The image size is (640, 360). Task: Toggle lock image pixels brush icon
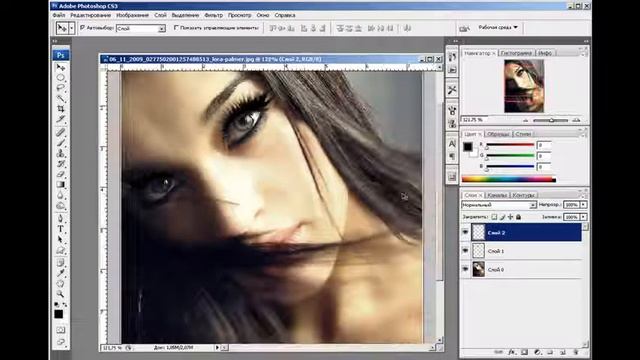[x=502, y=217]
